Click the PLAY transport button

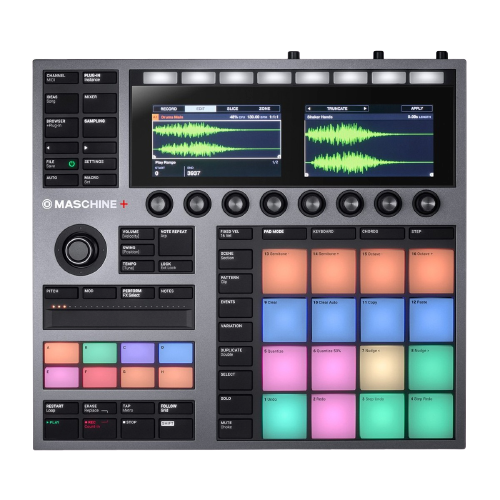pyautogui.click(x=61, y=429)
